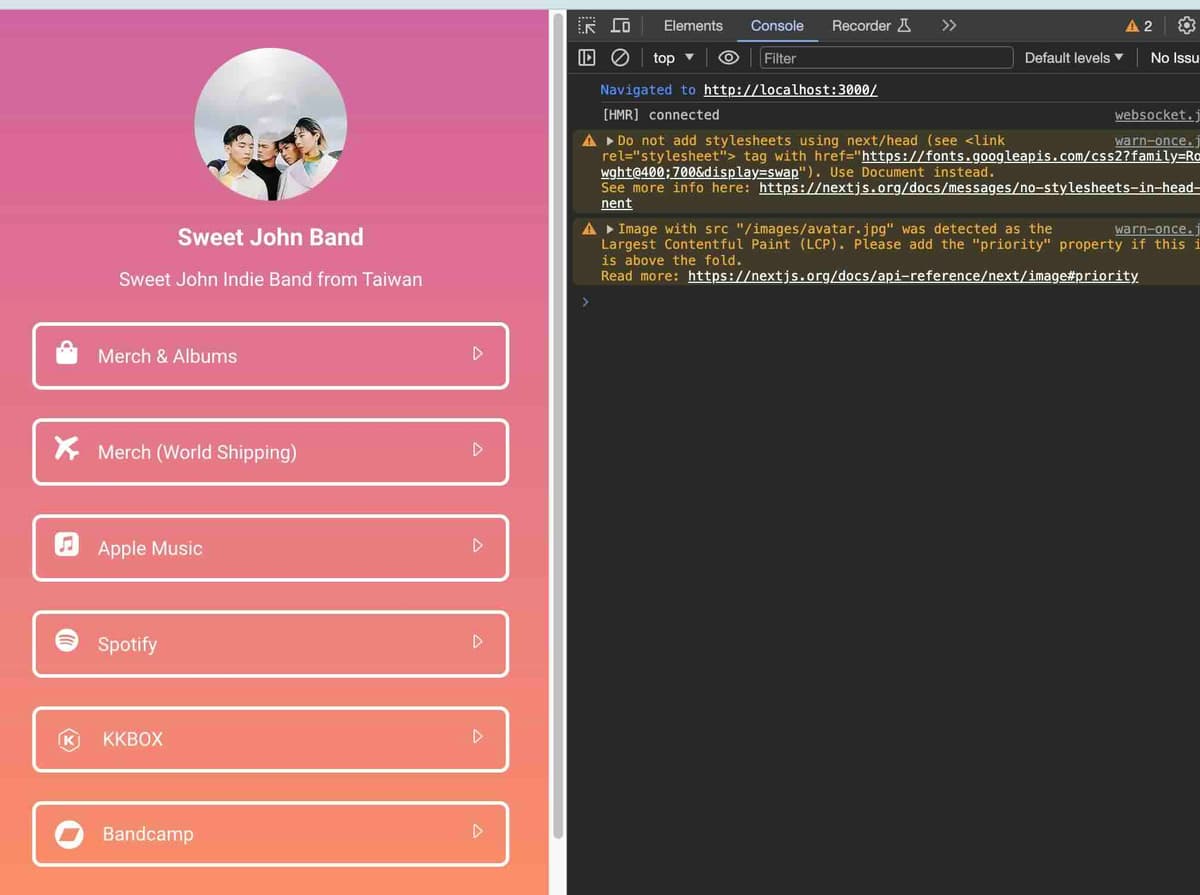Open the localhost:3000 navigation link
The image size is (1200, 895).
click(x=790, y=90)
